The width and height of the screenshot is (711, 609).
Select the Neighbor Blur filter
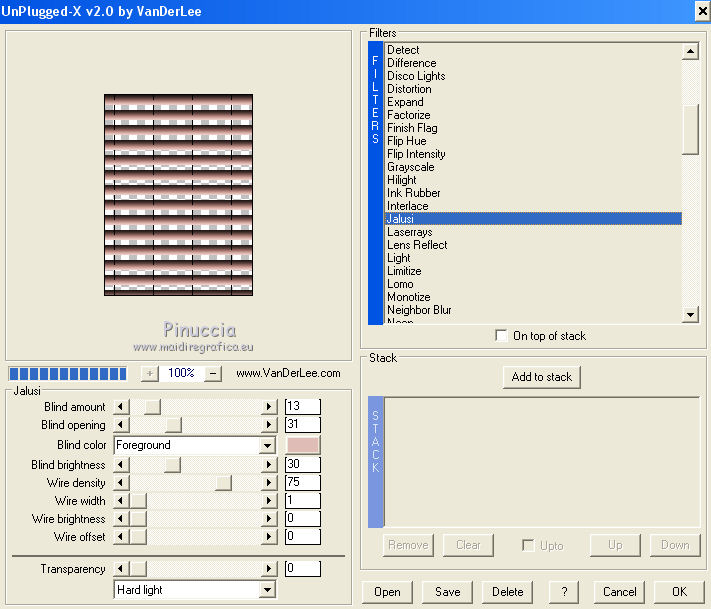(x=533, y=310)
